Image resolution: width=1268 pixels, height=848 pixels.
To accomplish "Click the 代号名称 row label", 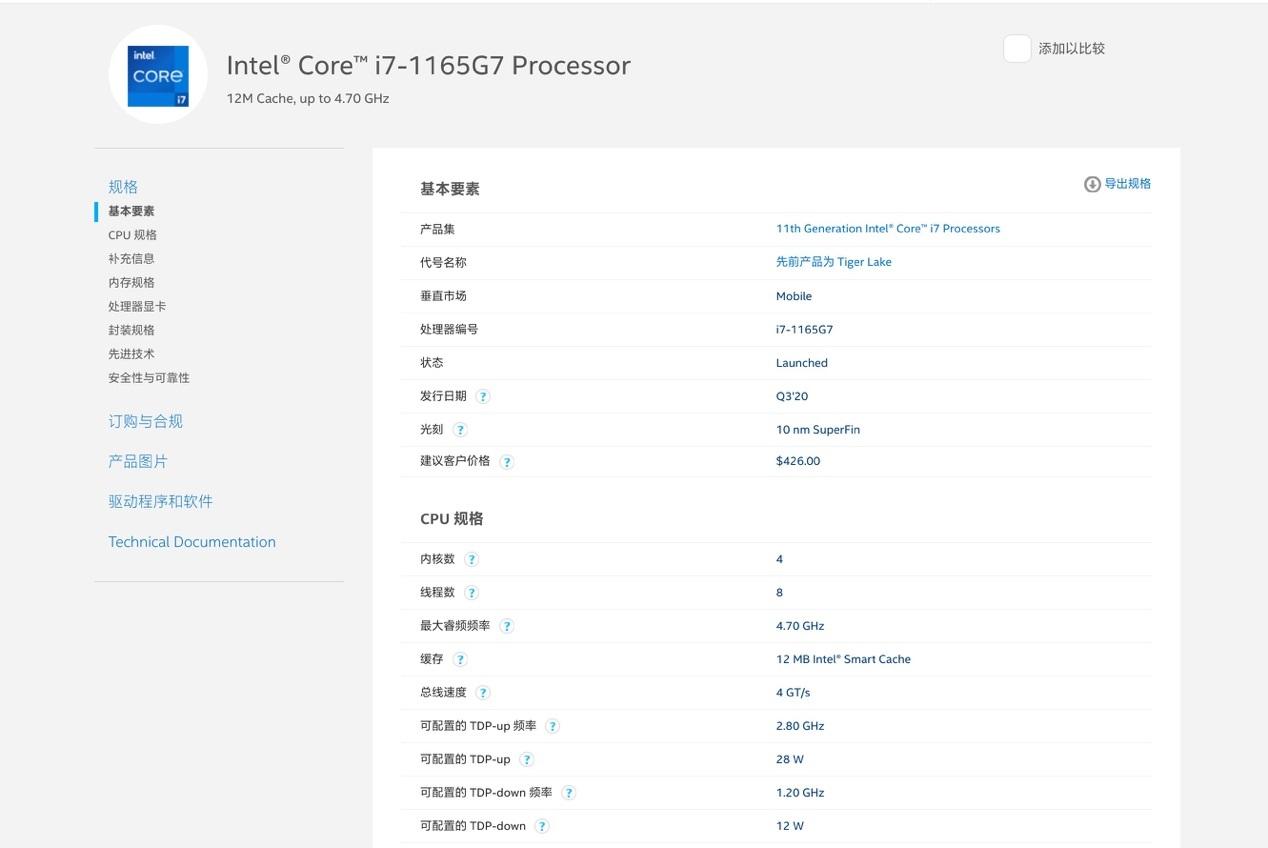I will coord(443,262).
